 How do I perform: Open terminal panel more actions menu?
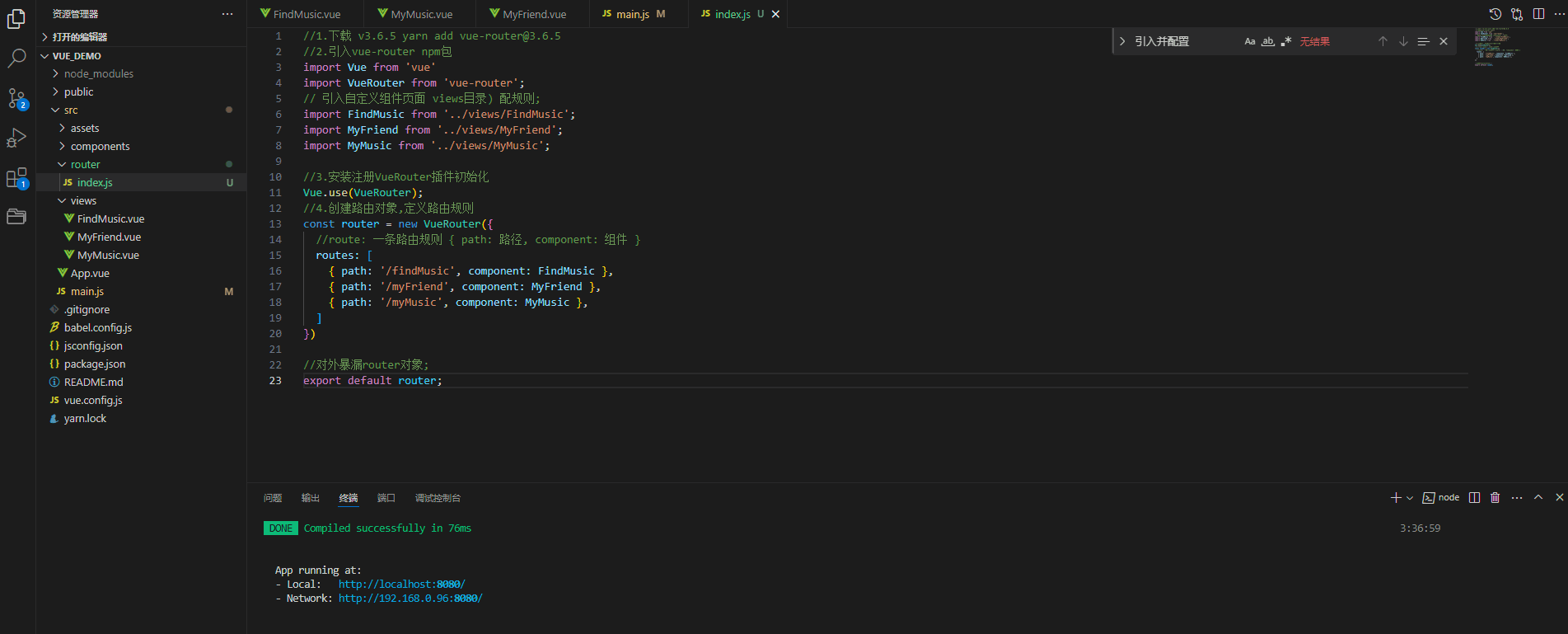pos(1517,498)
